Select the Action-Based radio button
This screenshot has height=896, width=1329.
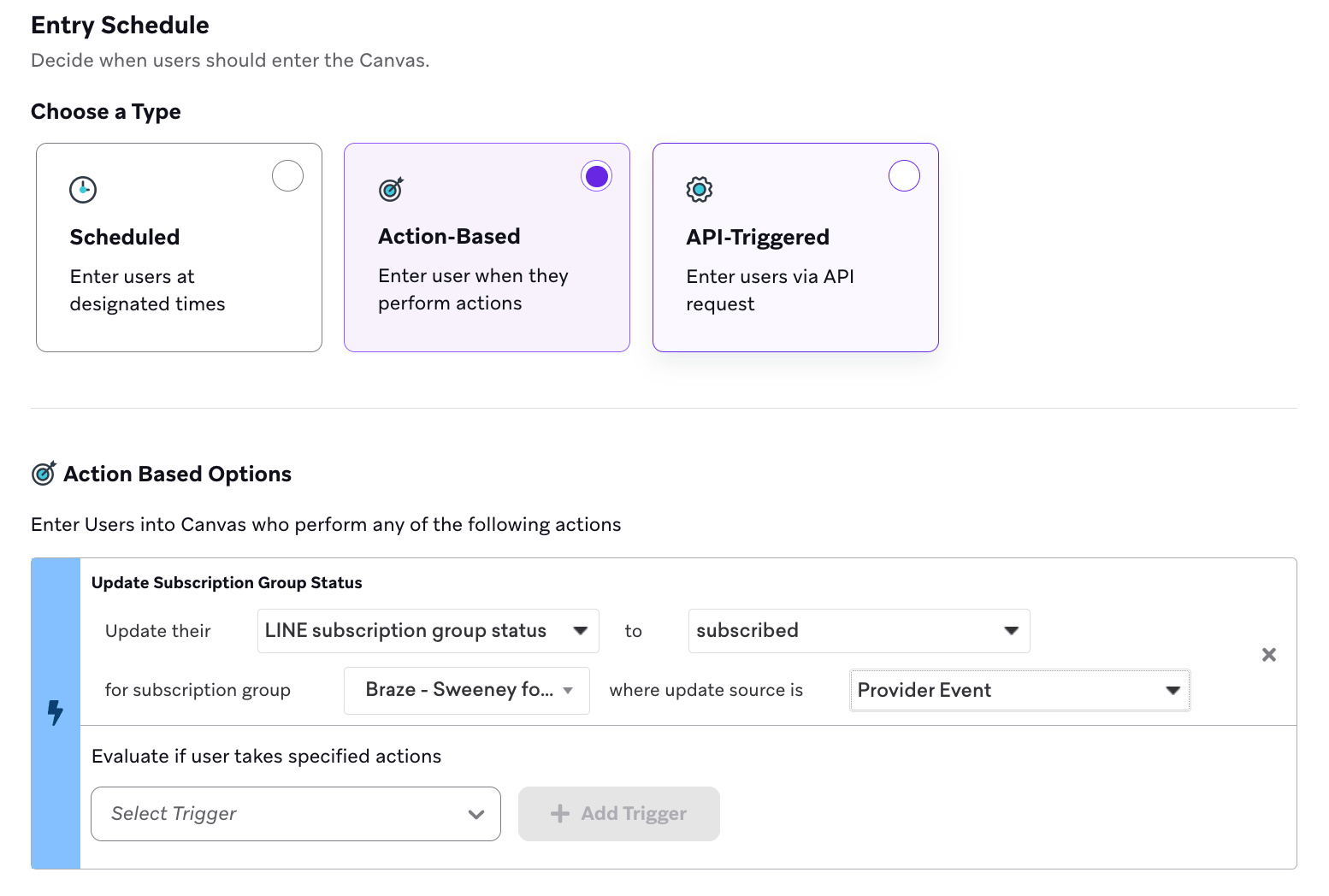coord(596,176)
